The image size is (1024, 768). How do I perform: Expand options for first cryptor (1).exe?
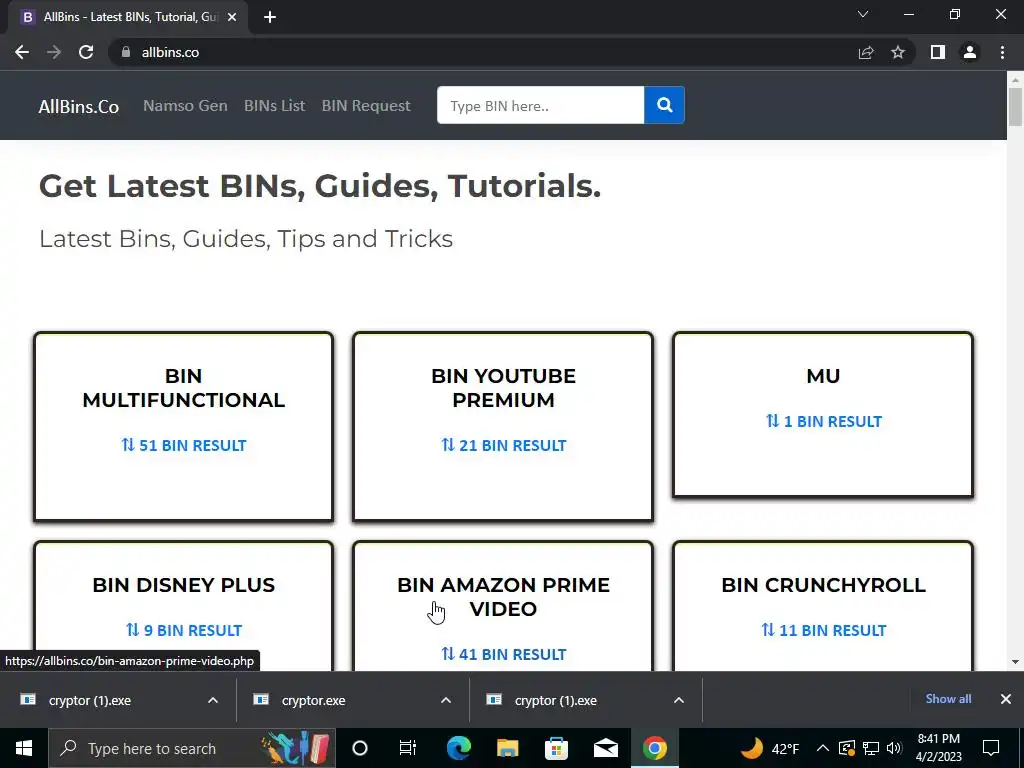(213, 700)
